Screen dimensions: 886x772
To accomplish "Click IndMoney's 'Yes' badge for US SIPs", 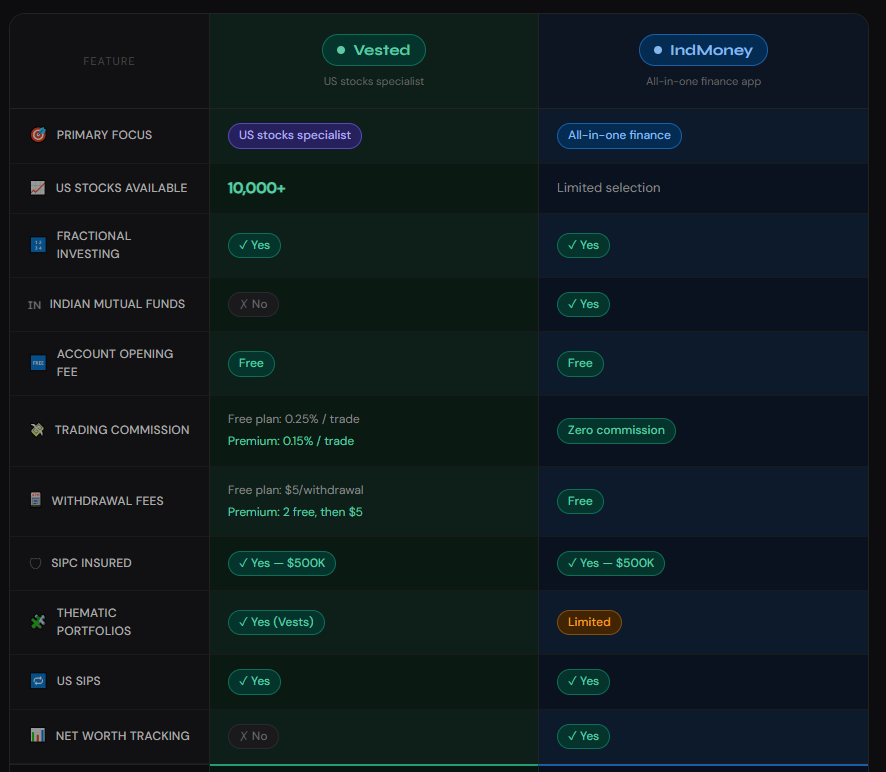I will 583,682.
